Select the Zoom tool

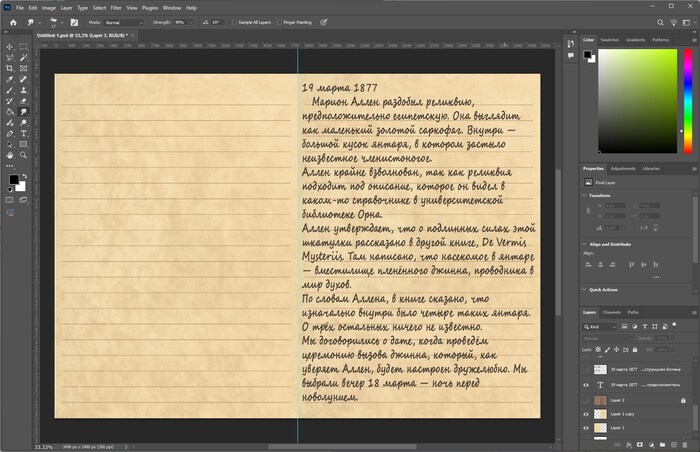click(x=24, y=155)
